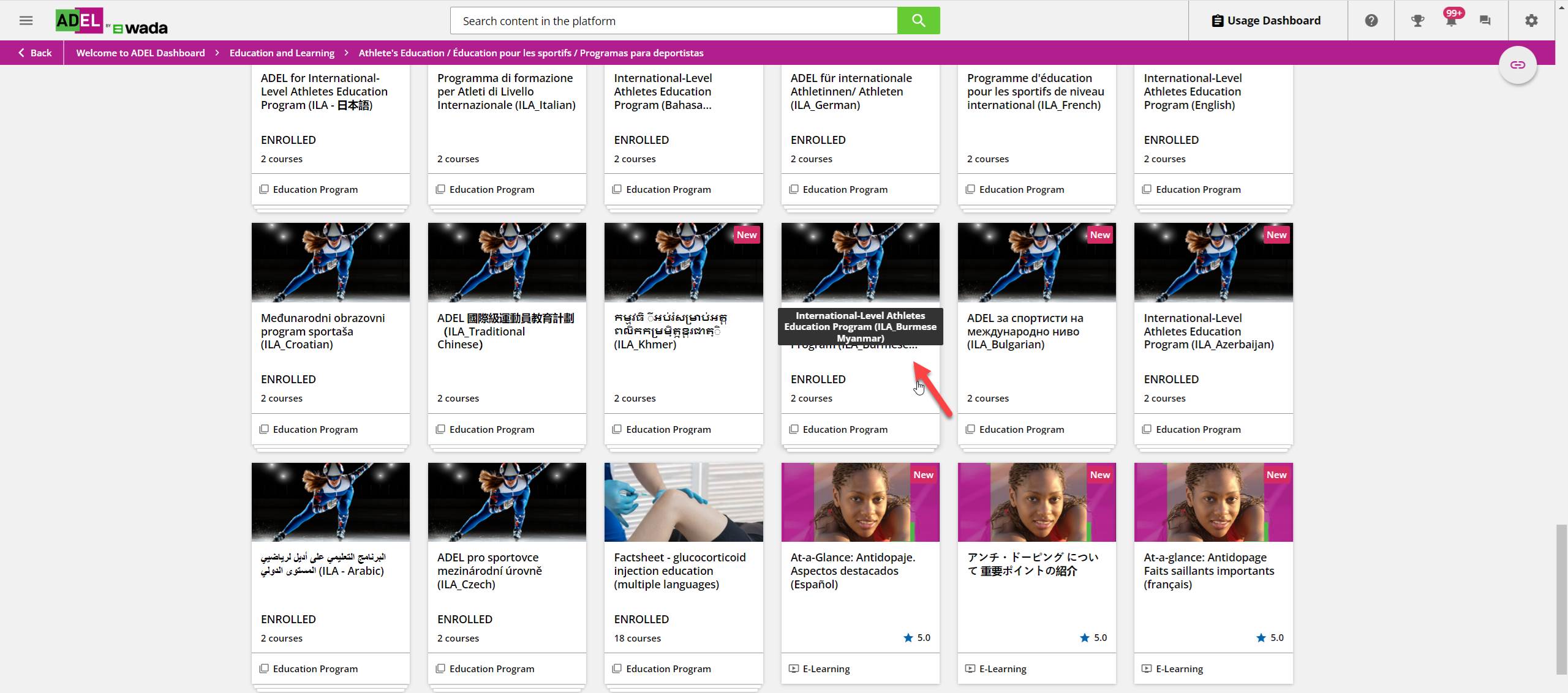
Task: Click the Education Program icon on ILA_Italian card
Action: pyautogui.click(x=440, y=189)
